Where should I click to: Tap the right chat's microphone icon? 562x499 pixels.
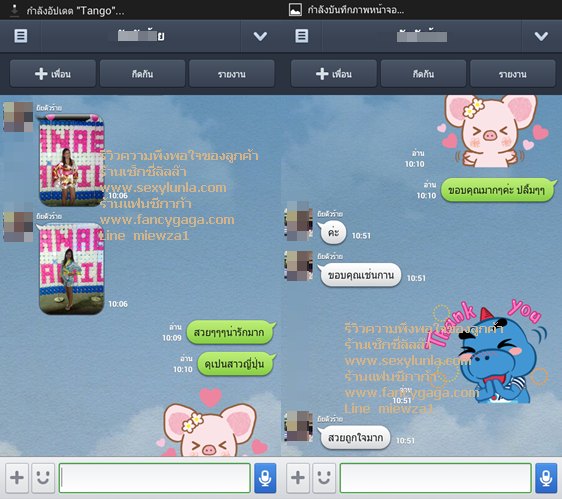546,478
